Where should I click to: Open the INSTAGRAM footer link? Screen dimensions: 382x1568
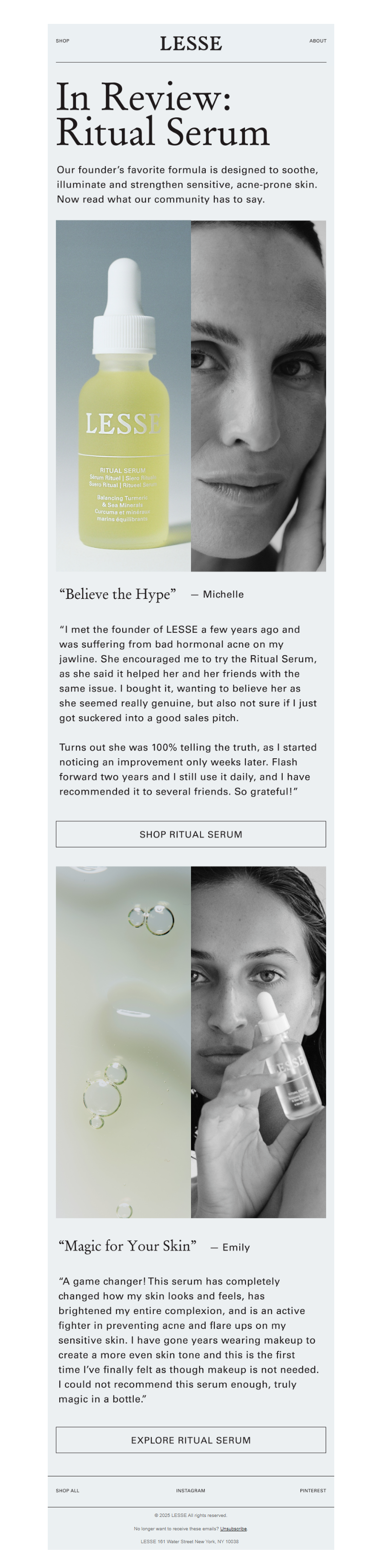coord(191,1491)
